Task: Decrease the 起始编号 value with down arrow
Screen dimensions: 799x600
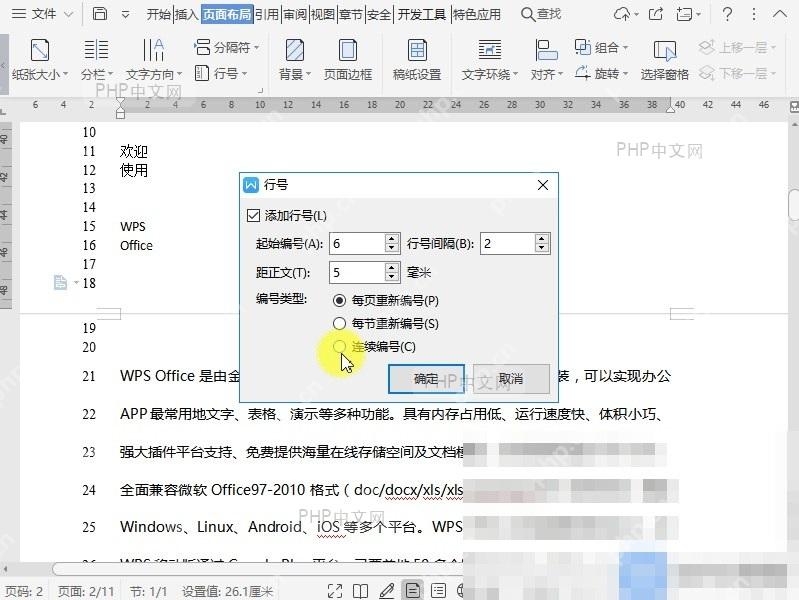Action: (391, 248)
